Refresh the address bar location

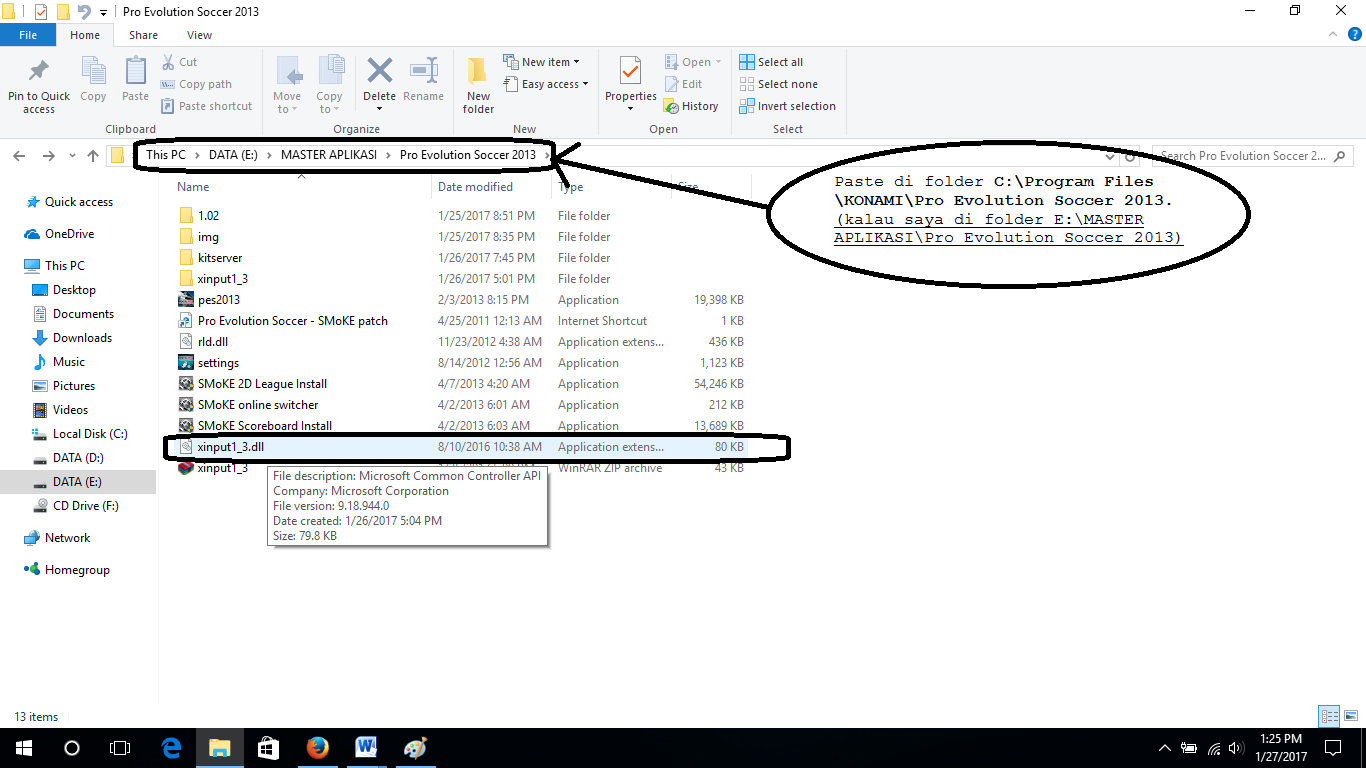tap(1131, 156)
